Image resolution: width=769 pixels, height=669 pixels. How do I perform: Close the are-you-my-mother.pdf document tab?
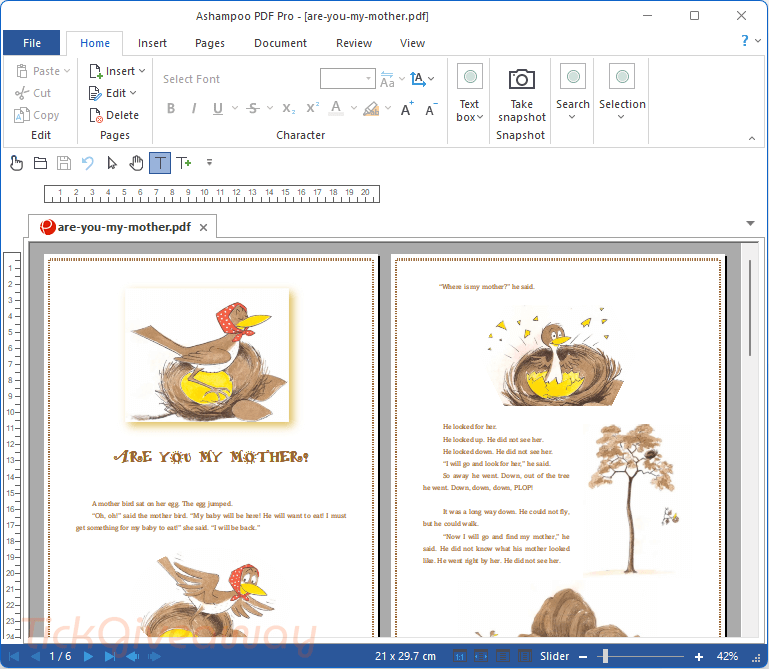tap(204, 228)
